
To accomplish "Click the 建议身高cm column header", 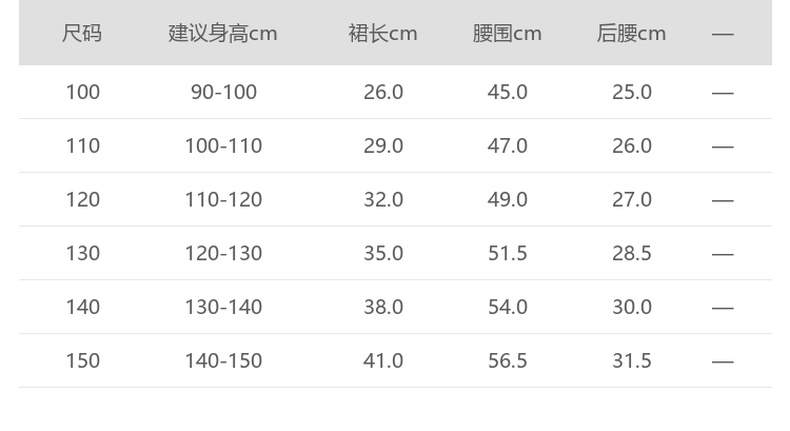I will (223, 34).
